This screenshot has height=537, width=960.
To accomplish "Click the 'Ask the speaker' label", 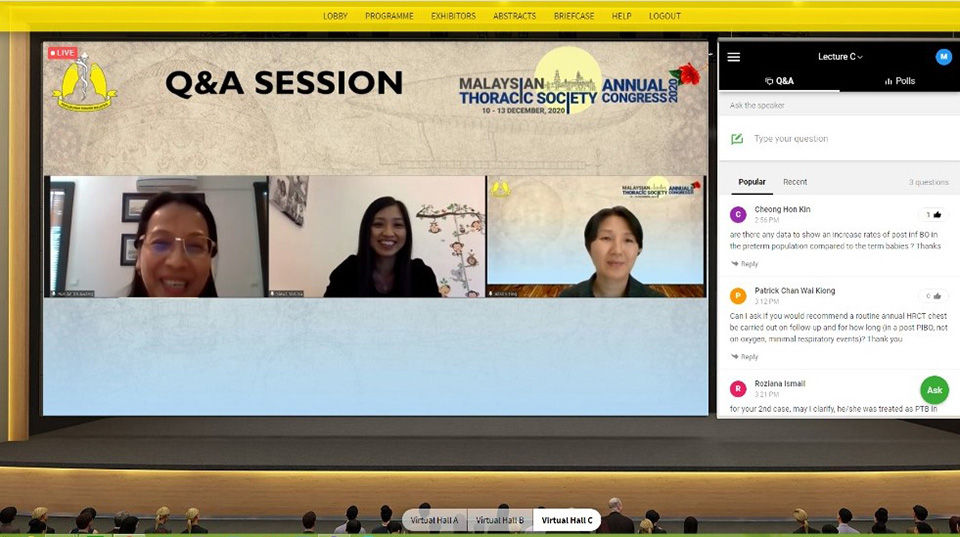I will [x=757, y=105].
